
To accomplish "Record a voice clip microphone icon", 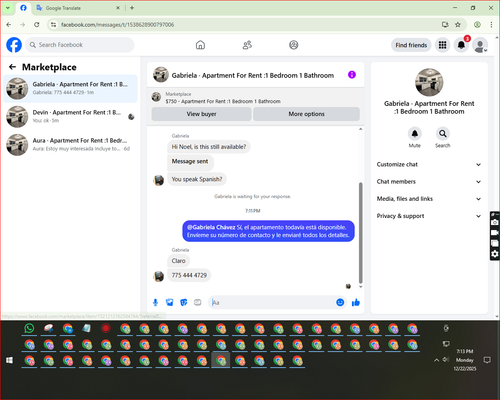I will (x=155, y=302).
